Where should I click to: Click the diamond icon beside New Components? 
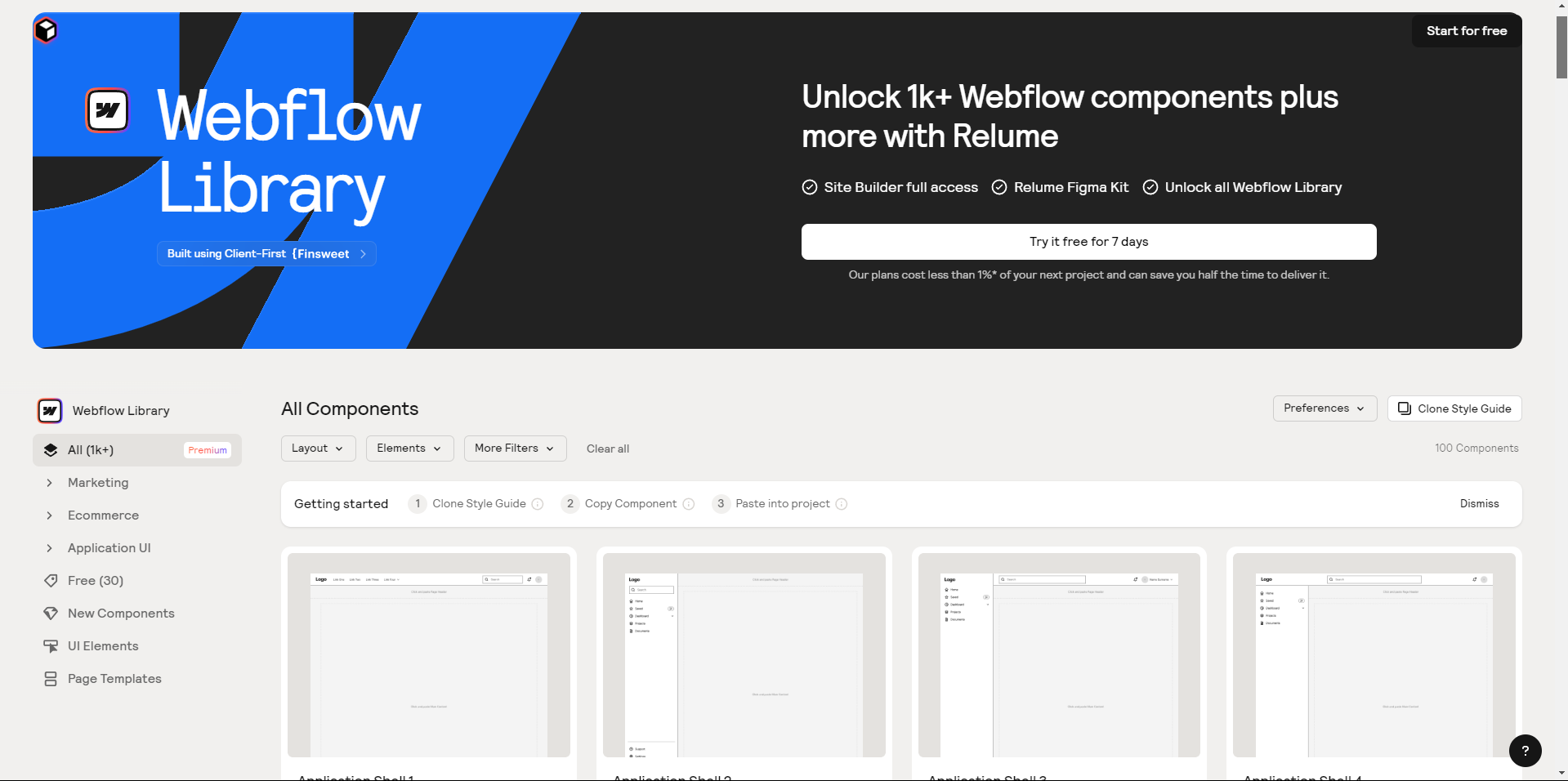(51, 614)
